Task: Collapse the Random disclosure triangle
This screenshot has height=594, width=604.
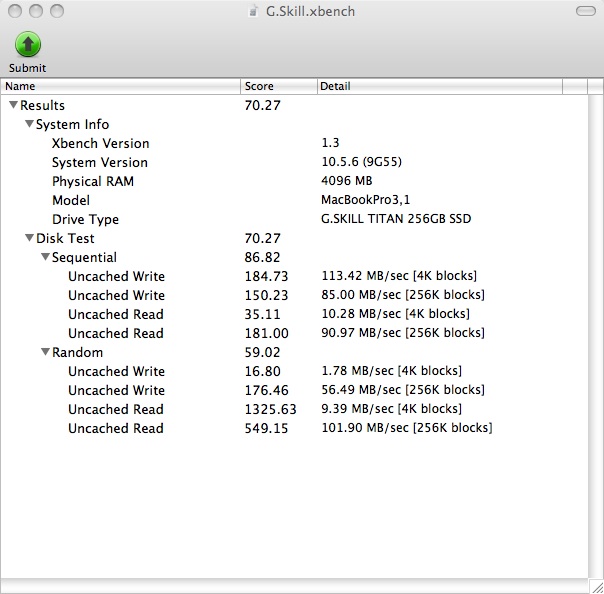Action: [45, 352]
